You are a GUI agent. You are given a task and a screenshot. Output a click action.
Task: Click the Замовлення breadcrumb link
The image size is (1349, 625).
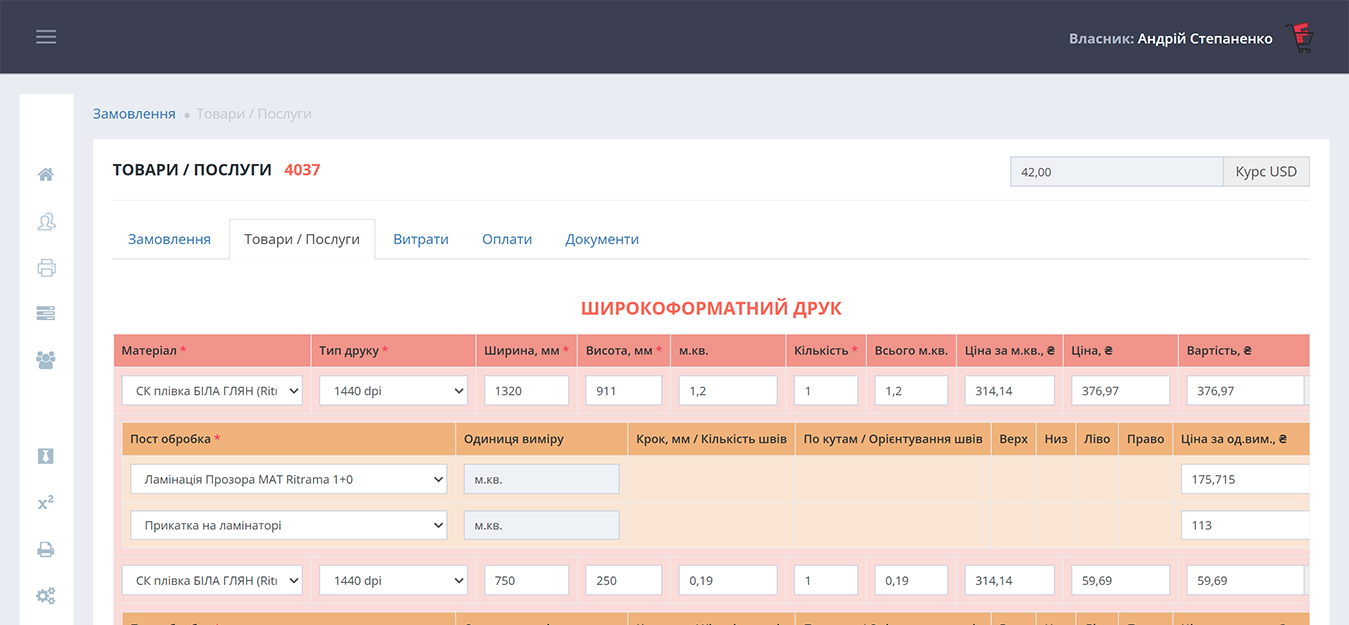(x=134, y=114)
